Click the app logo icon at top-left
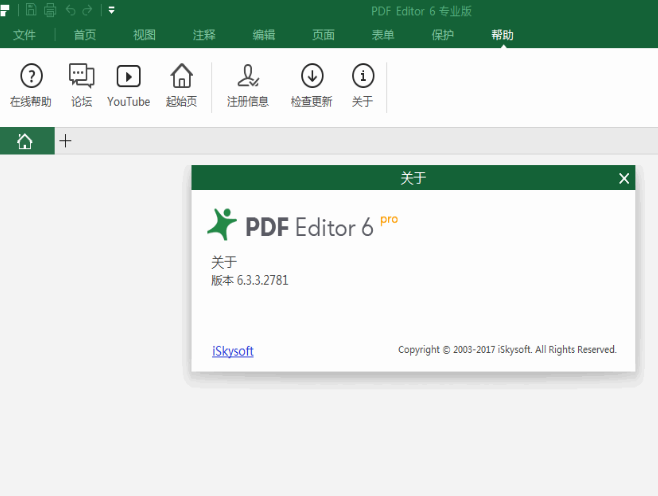658x496 pixels. point(4,10)
